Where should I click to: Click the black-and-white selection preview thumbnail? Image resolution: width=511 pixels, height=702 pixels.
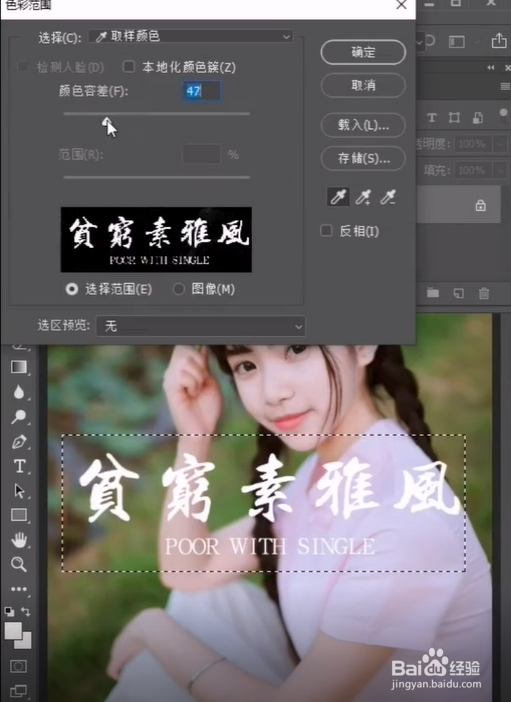[x=156, y=240]
